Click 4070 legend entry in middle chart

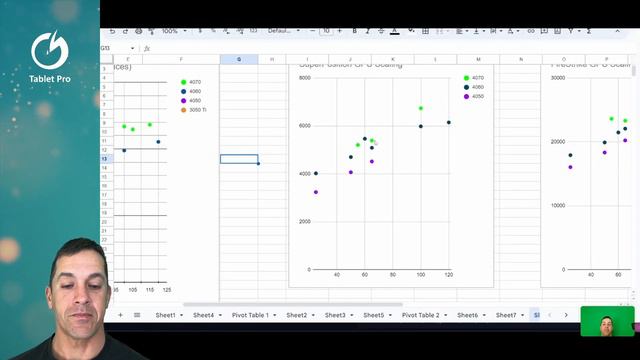[x=473, y=78]
